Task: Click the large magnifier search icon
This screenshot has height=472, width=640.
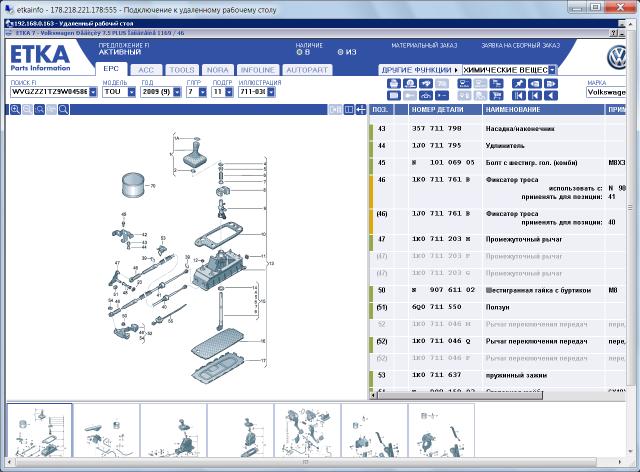Action: point(63,109)
